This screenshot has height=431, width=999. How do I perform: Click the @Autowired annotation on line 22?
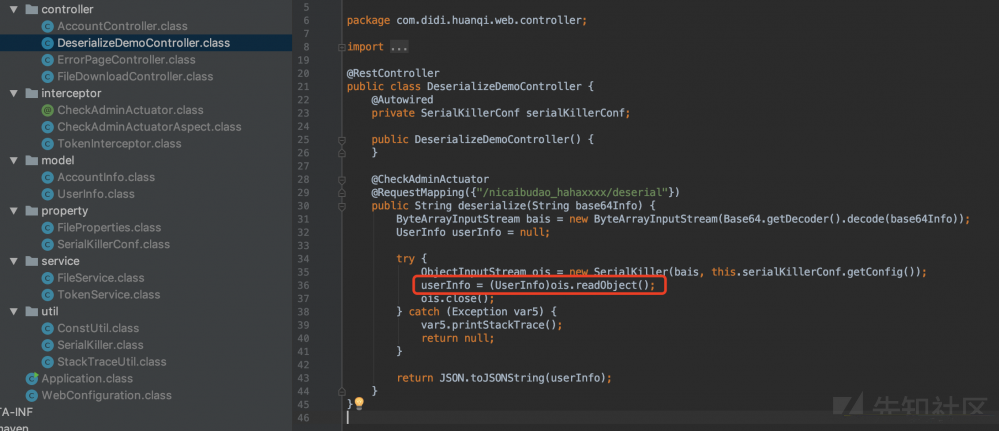(403, 99)
